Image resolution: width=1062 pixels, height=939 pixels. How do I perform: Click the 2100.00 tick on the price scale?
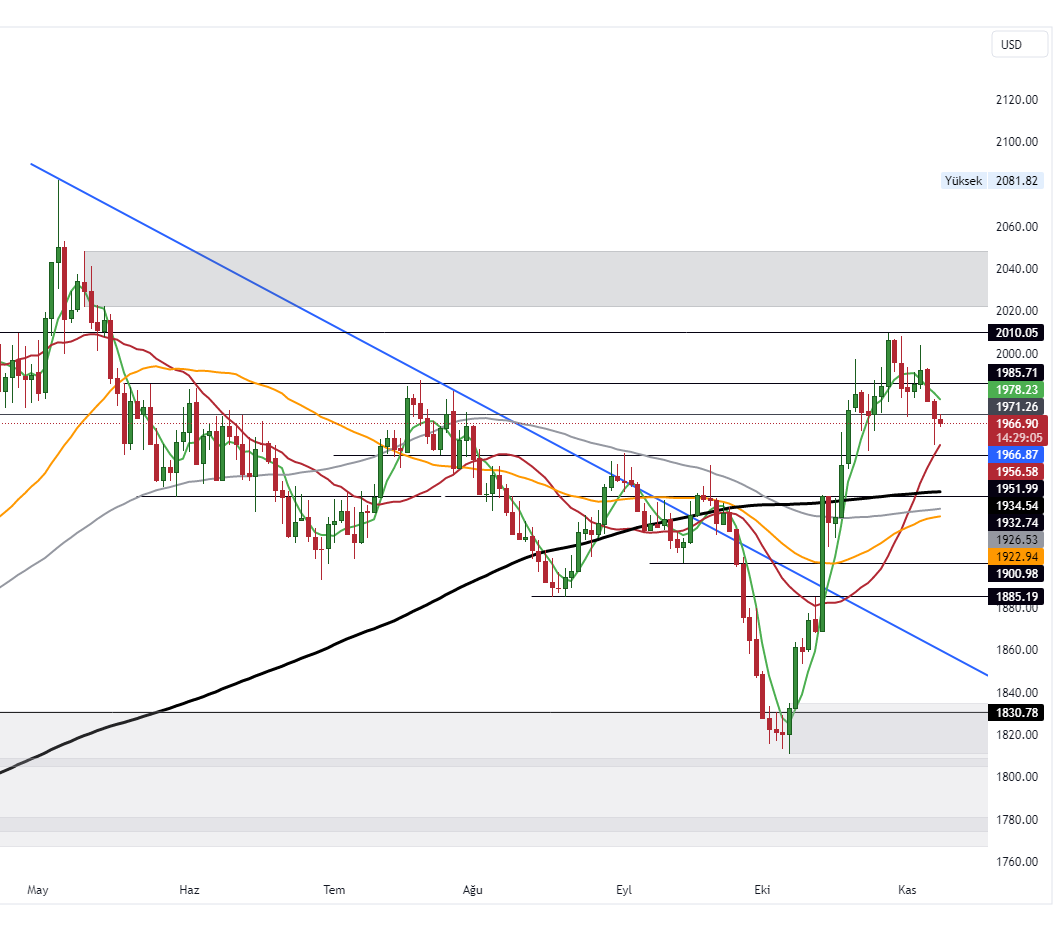tap(1016, 142)
